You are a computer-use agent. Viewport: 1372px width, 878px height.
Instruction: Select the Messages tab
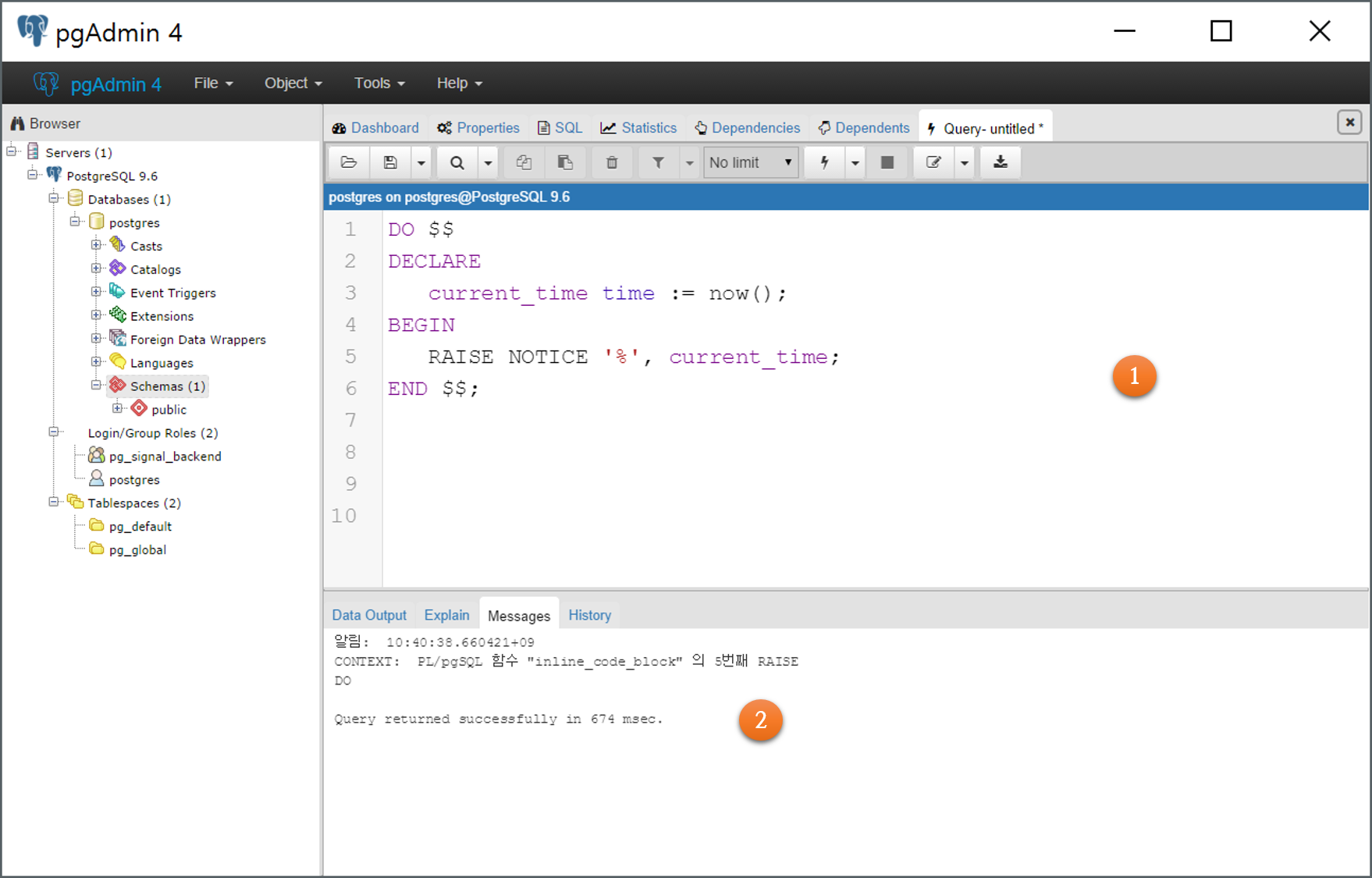click(519, 616)
